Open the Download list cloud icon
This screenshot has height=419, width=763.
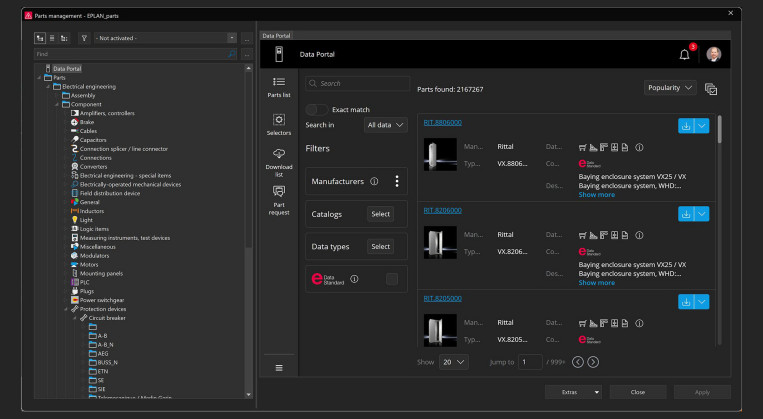point(279,153)
